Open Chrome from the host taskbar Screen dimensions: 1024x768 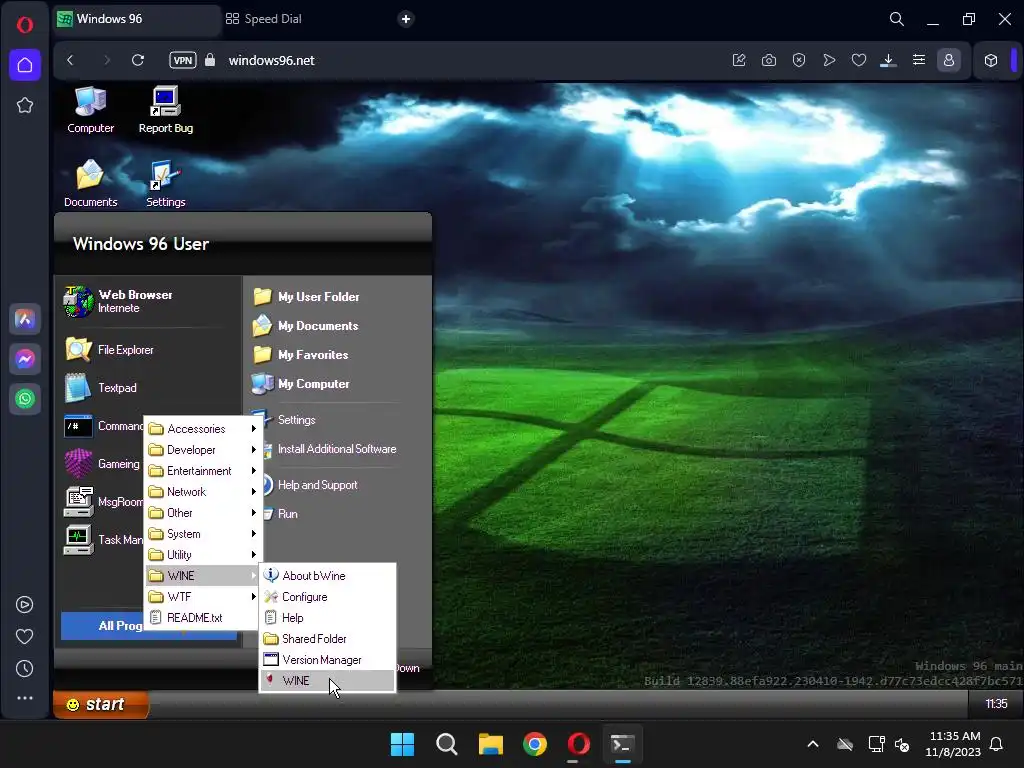(x=535, y=744)
